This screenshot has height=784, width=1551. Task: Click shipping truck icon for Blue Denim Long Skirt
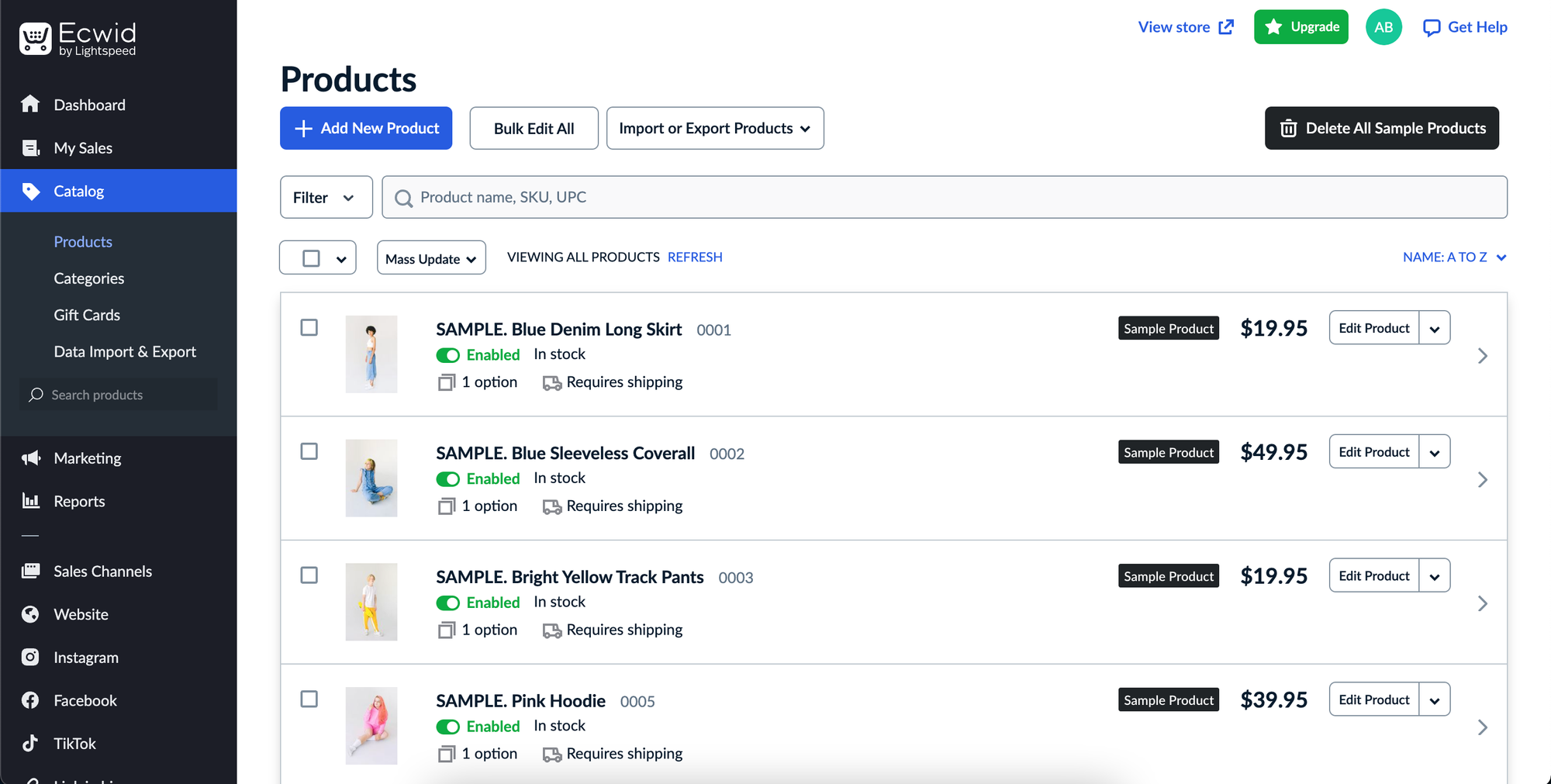552,382
